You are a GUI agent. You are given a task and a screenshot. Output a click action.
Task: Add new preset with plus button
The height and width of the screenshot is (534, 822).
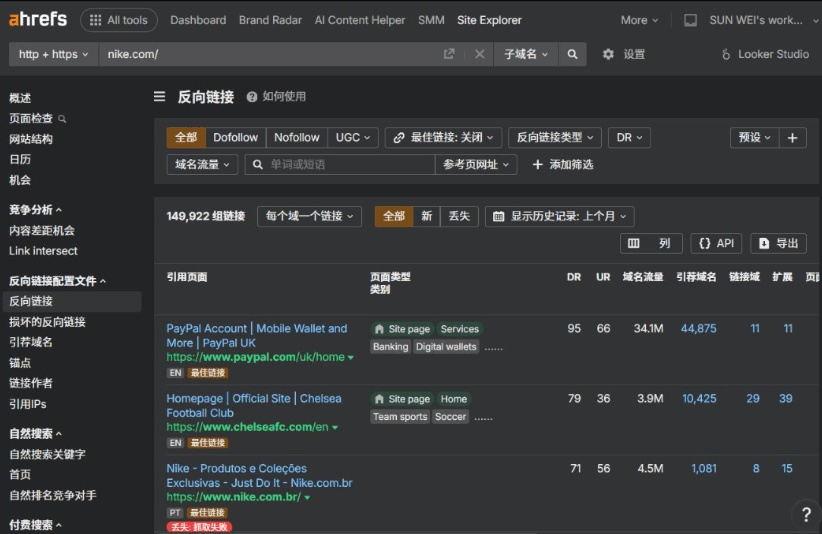[792, 138]
